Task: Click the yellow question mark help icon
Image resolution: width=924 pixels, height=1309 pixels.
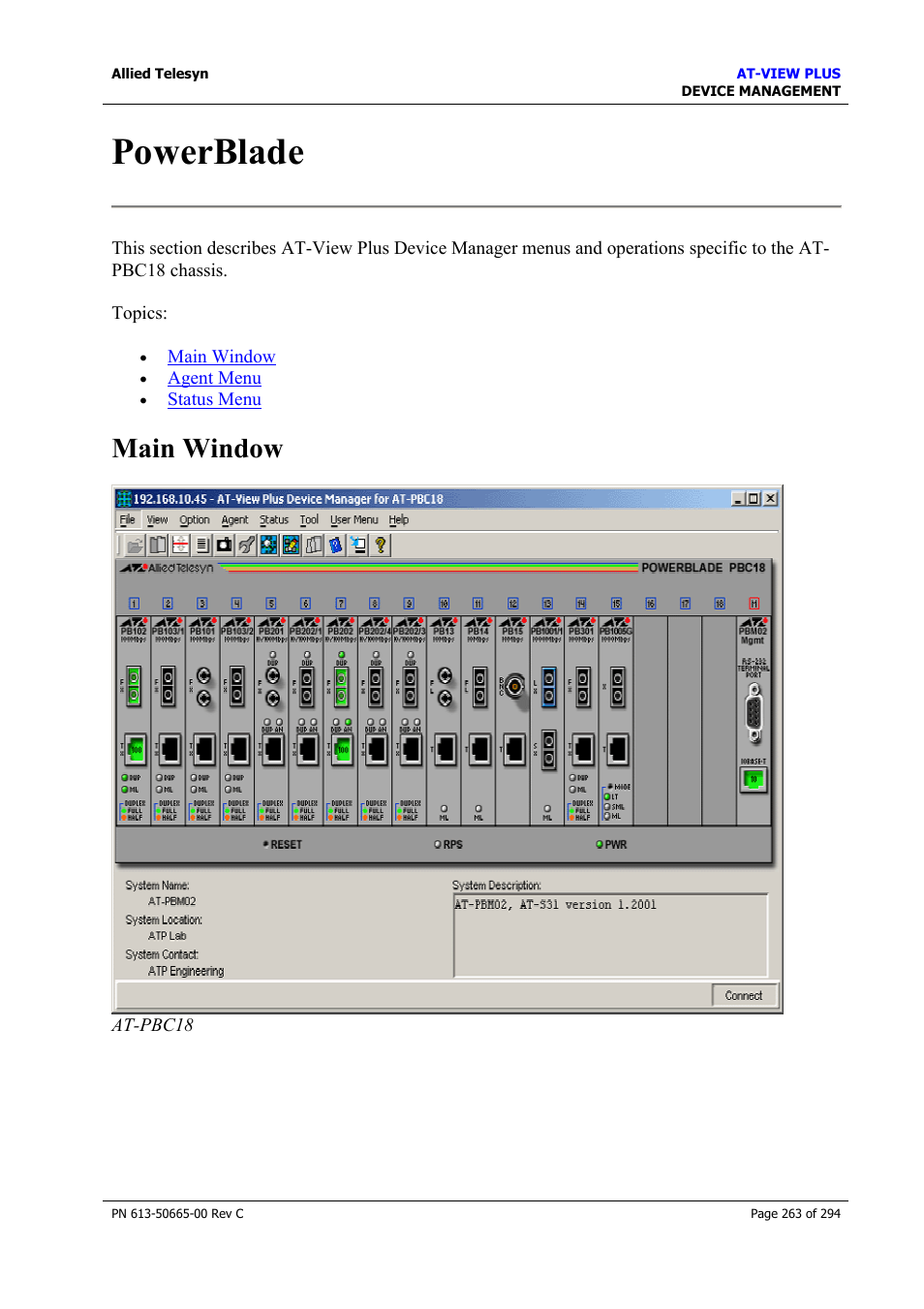Action: pyautogui.click(x=381, y=545)
